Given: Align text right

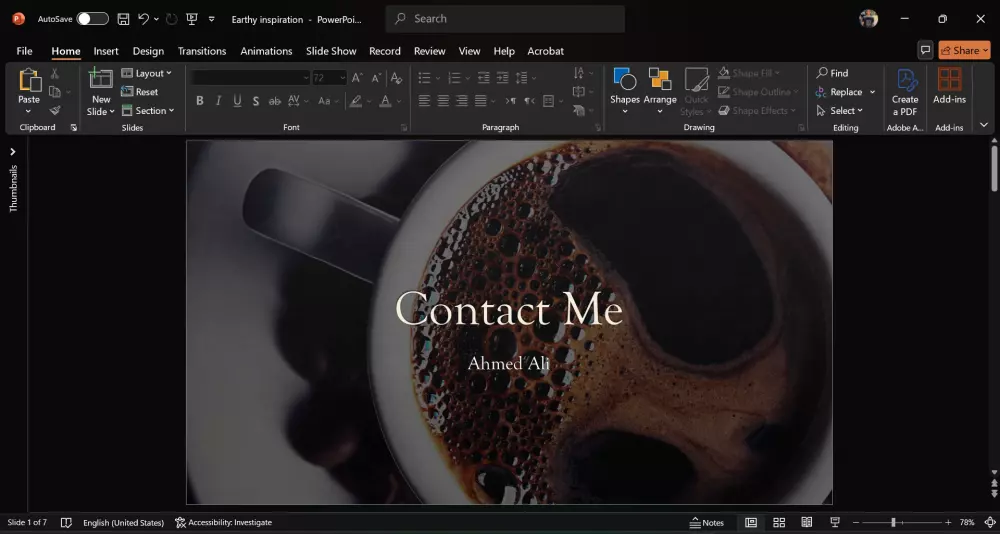Looking at the screenshot, I should 462,101.
